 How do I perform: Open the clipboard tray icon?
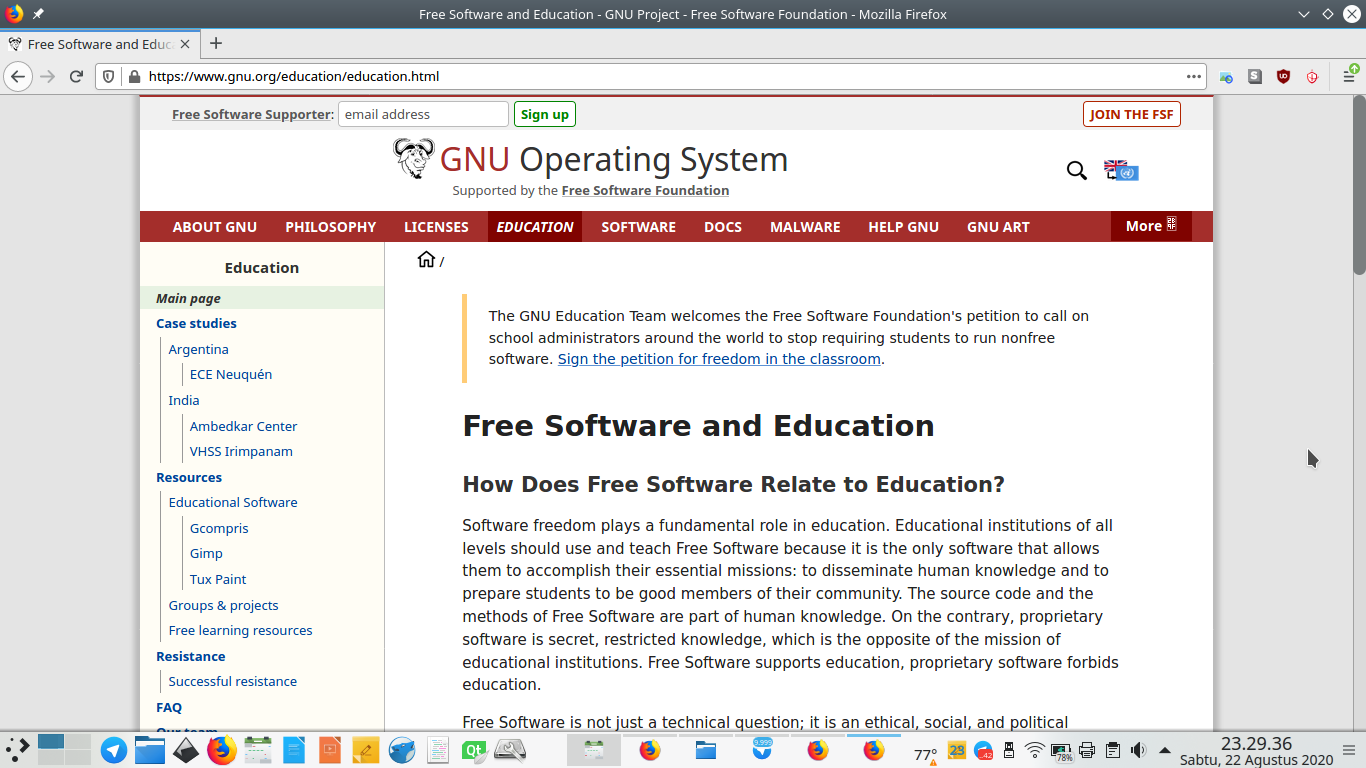click(x=1112, y=750)
